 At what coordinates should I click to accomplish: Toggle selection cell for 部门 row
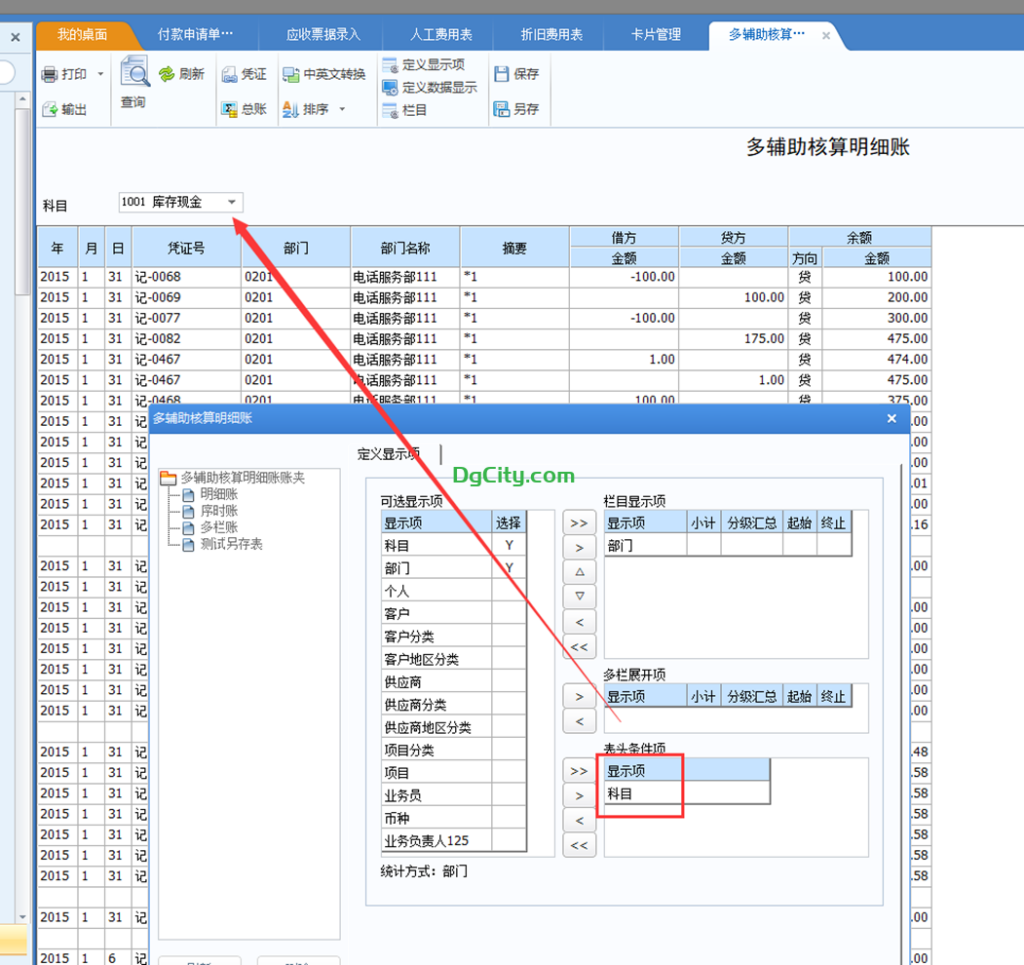coord(508,568)
